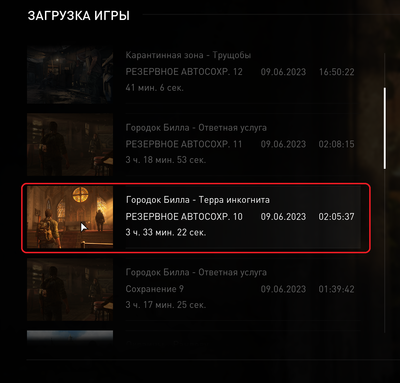This screenshot has width=400, height=383.
Task: Click the save list scrollbar handle
Action: tap(385, 128)
